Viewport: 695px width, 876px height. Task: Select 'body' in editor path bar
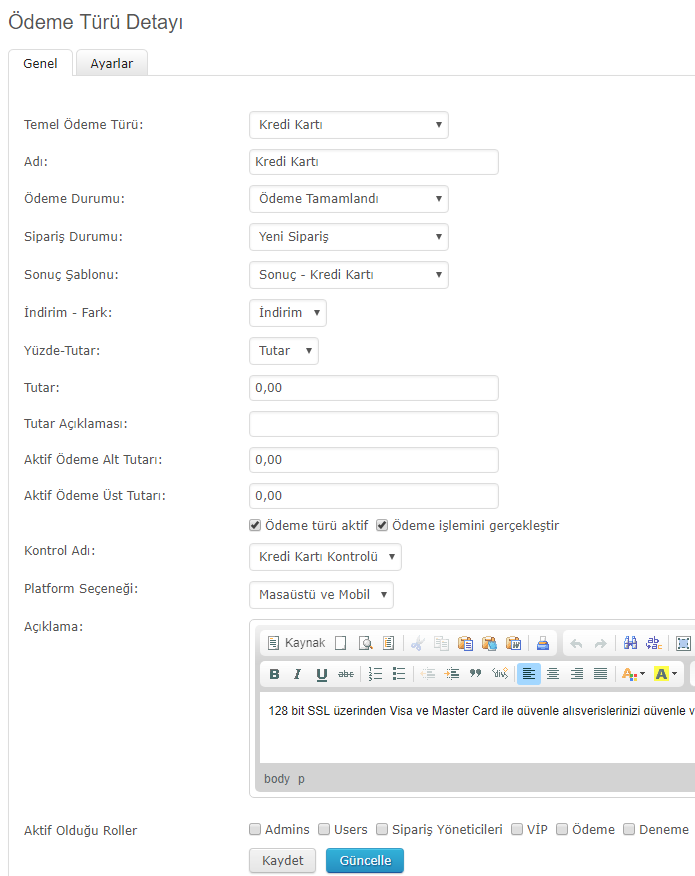277,778
